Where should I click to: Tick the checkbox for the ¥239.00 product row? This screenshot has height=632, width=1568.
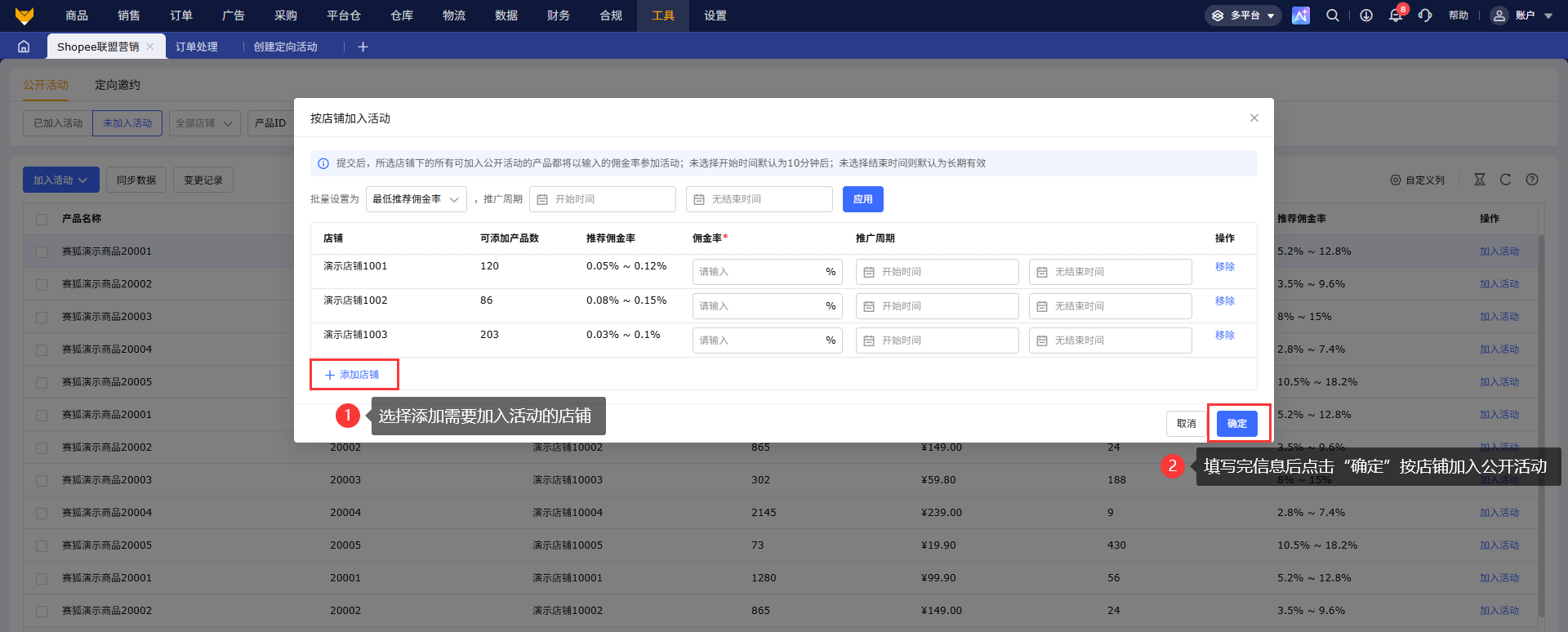pos(42,513)
